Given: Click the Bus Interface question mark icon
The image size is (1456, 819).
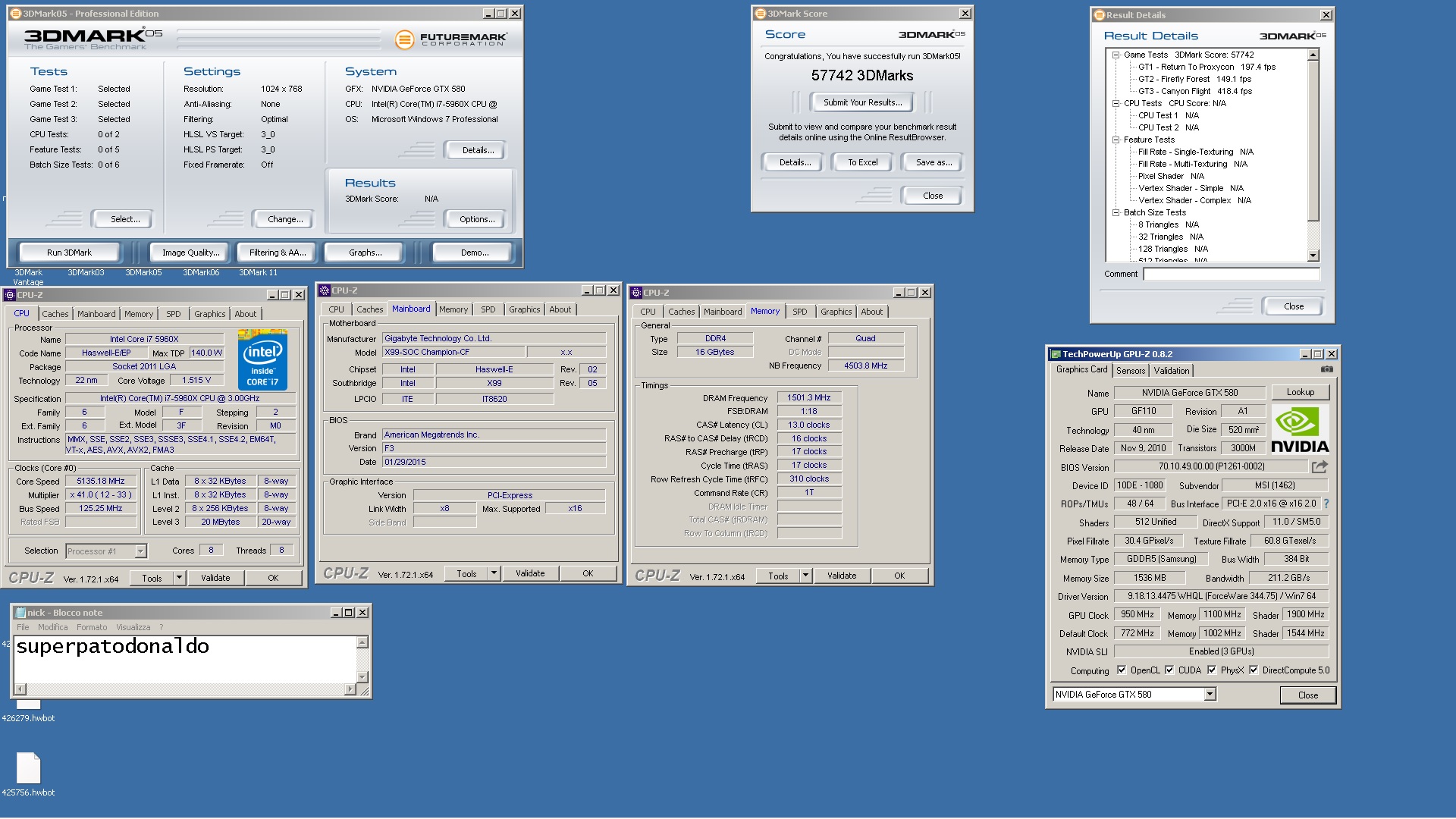Looking at the screenshot, I should pyautogui.click(x=1326, y=504).
